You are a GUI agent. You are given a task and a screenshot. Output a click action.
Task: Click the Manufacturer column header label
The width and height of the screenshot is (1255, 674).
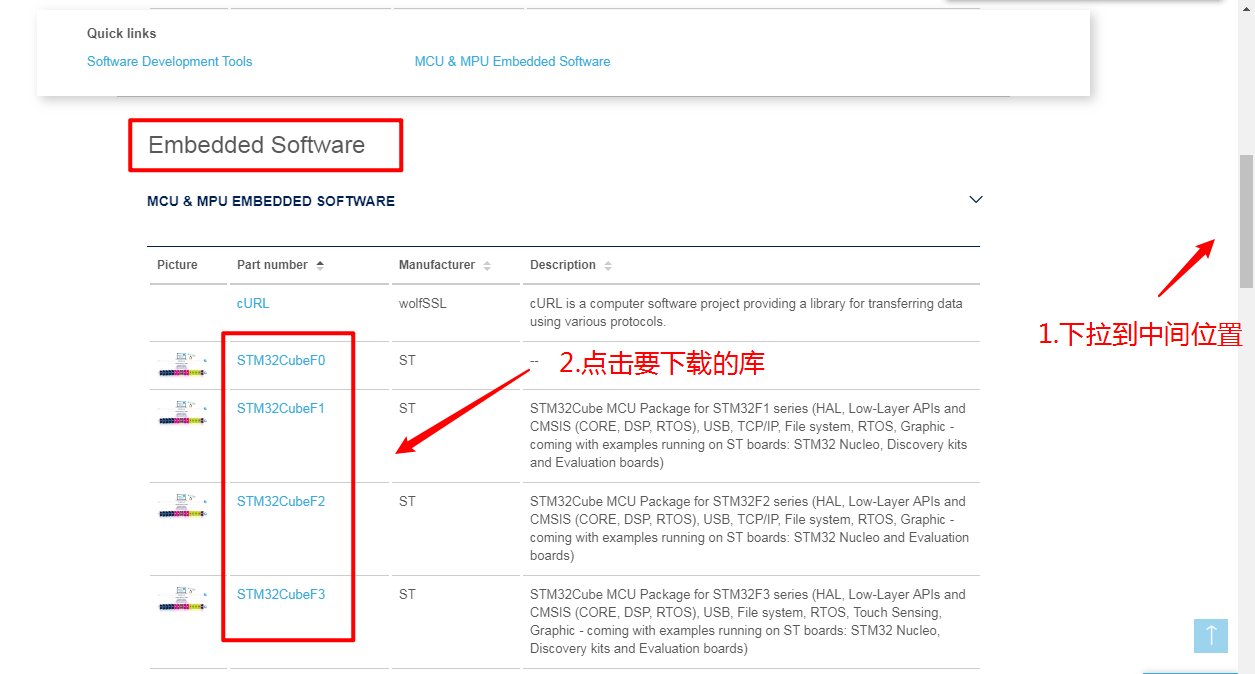436,265
